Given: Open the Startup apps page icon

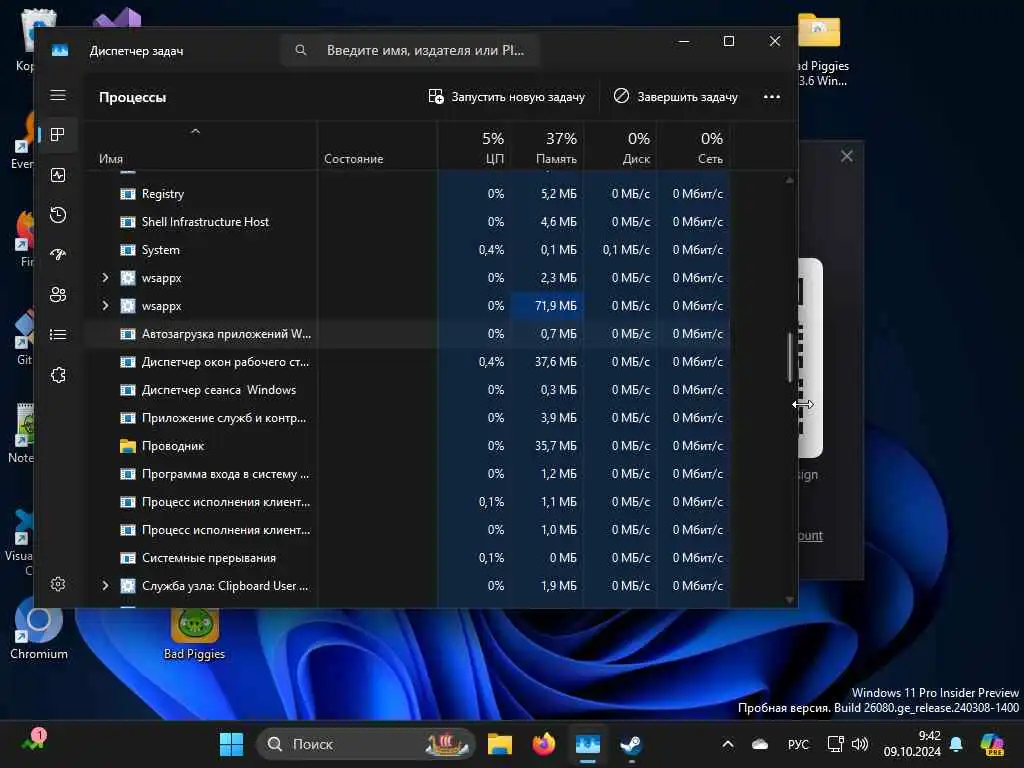Looking at the screenshot, I should point(58,255).
